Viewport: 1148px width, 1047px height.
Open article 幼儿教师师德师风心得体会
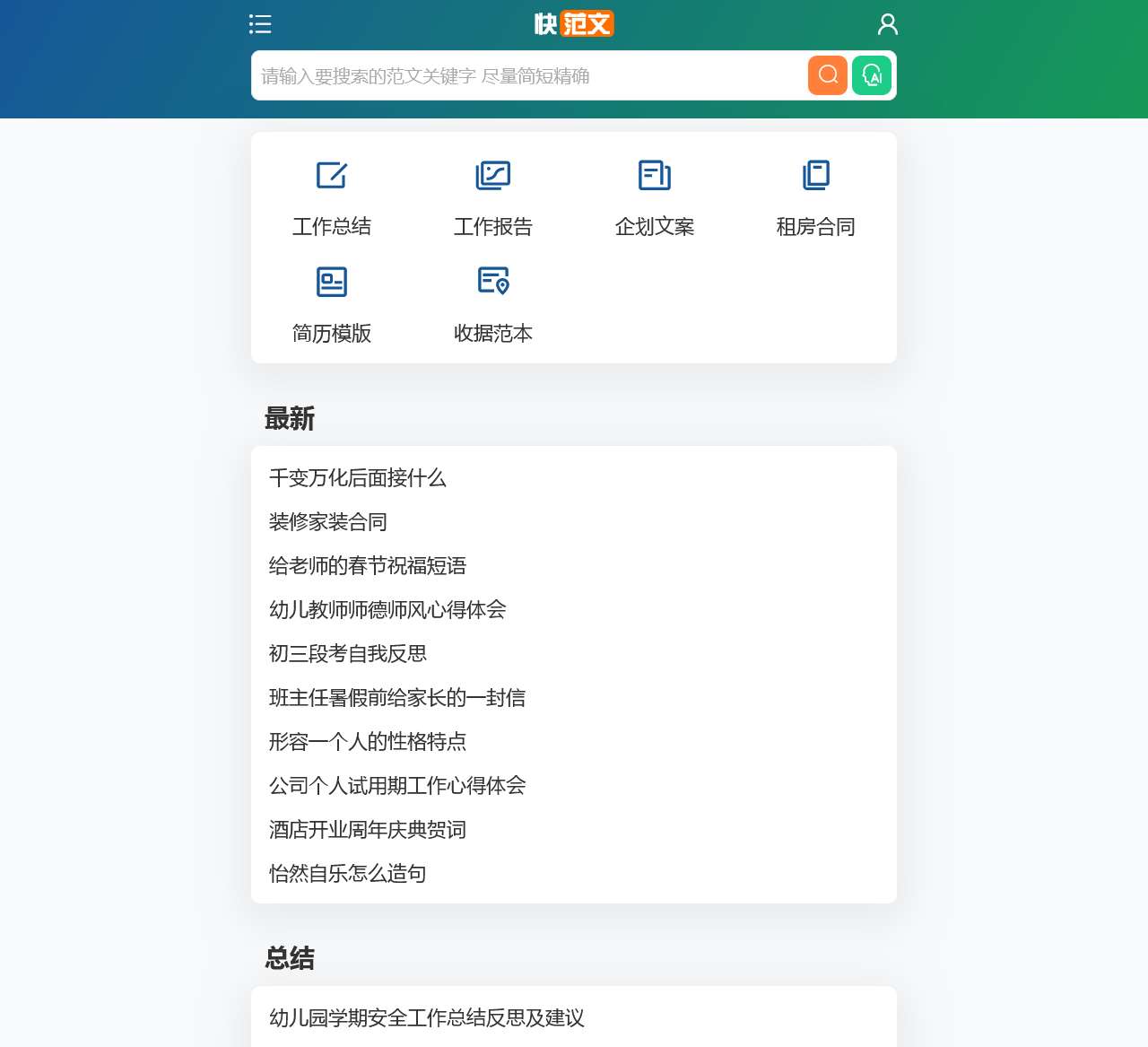(x=387, y=610)
